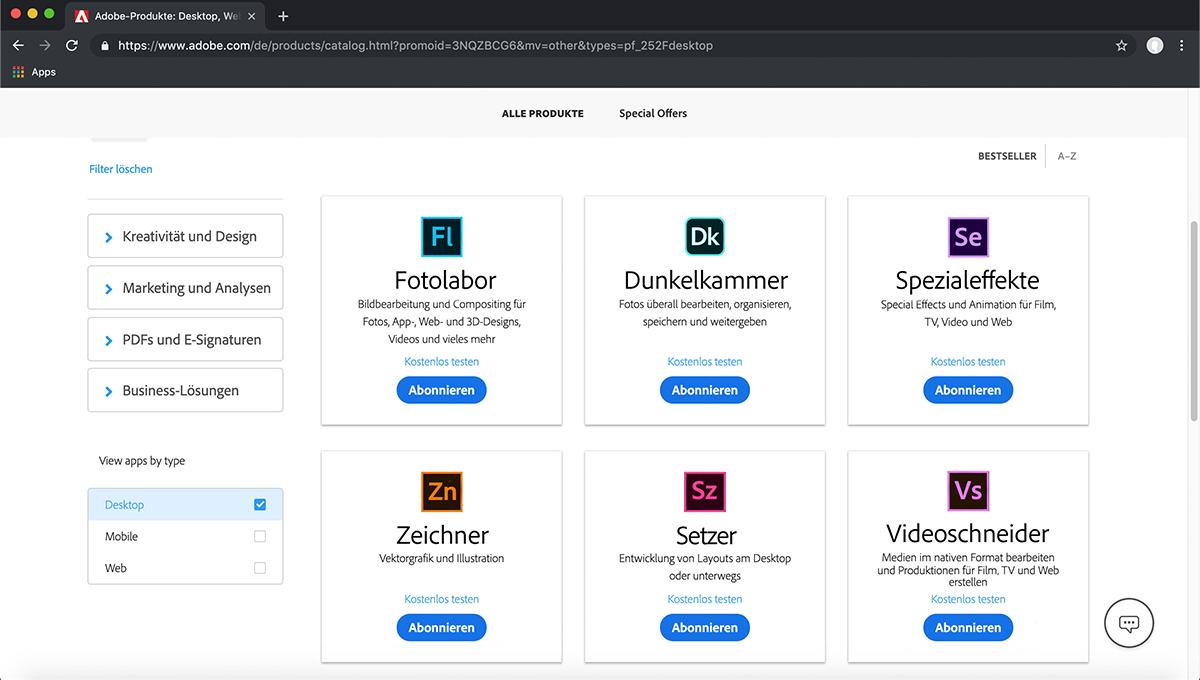Click the 'View apps by type' label
The height and width of the screenshot is (680, 1200).
(x=142, y=461)
